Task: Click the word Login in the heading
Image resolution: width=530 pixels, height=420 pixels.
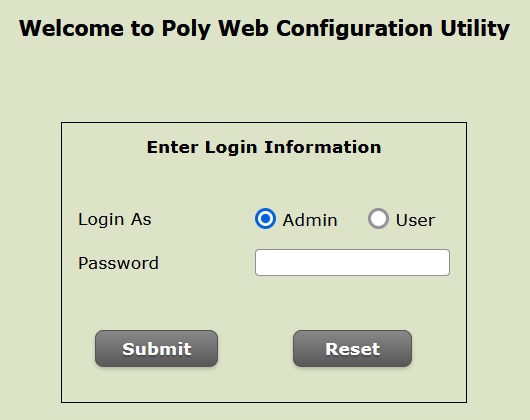Action: tap(231, 148)
